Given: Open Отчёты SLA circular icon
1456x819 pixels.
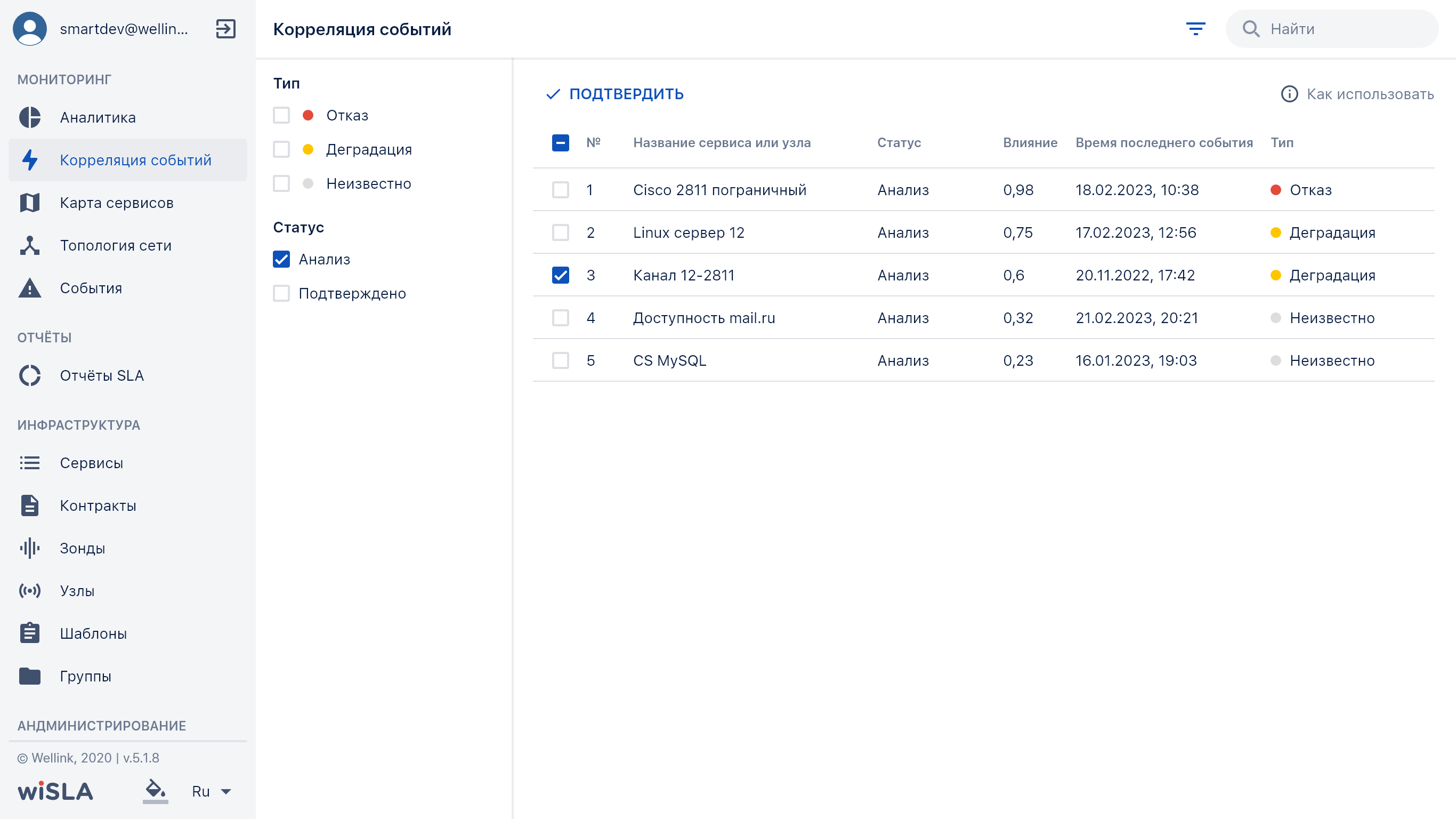Looking at the screenshot, I should point(30,375).
